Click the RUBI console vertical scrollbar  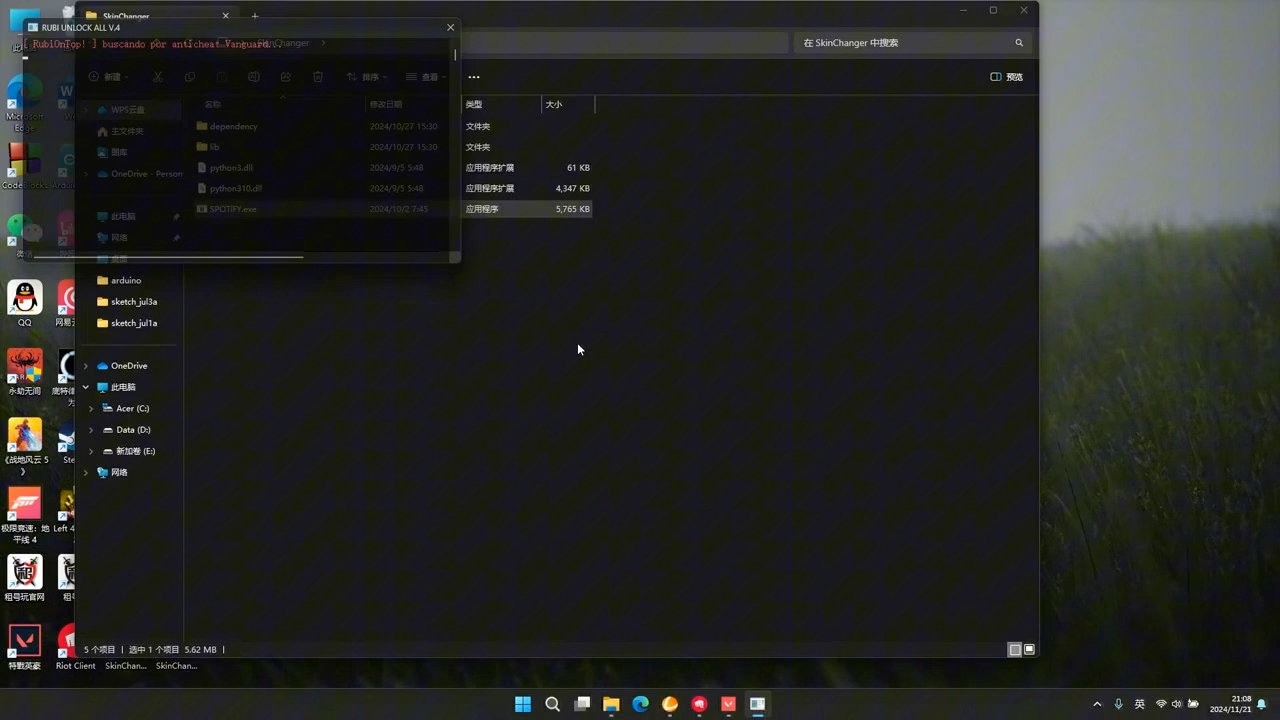(x=455, y=55)
